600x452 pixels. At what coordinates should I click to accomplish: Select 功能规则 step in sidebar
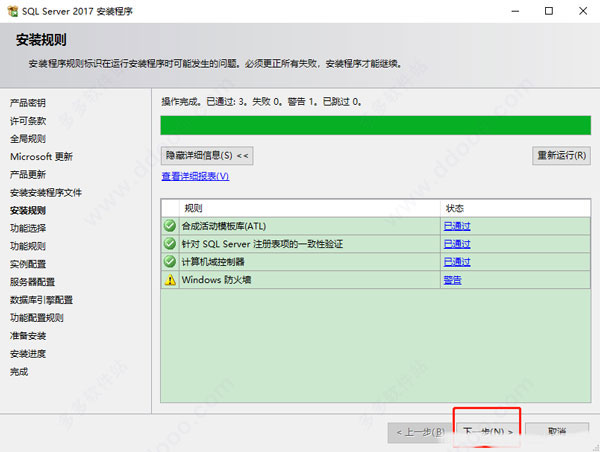28,246
